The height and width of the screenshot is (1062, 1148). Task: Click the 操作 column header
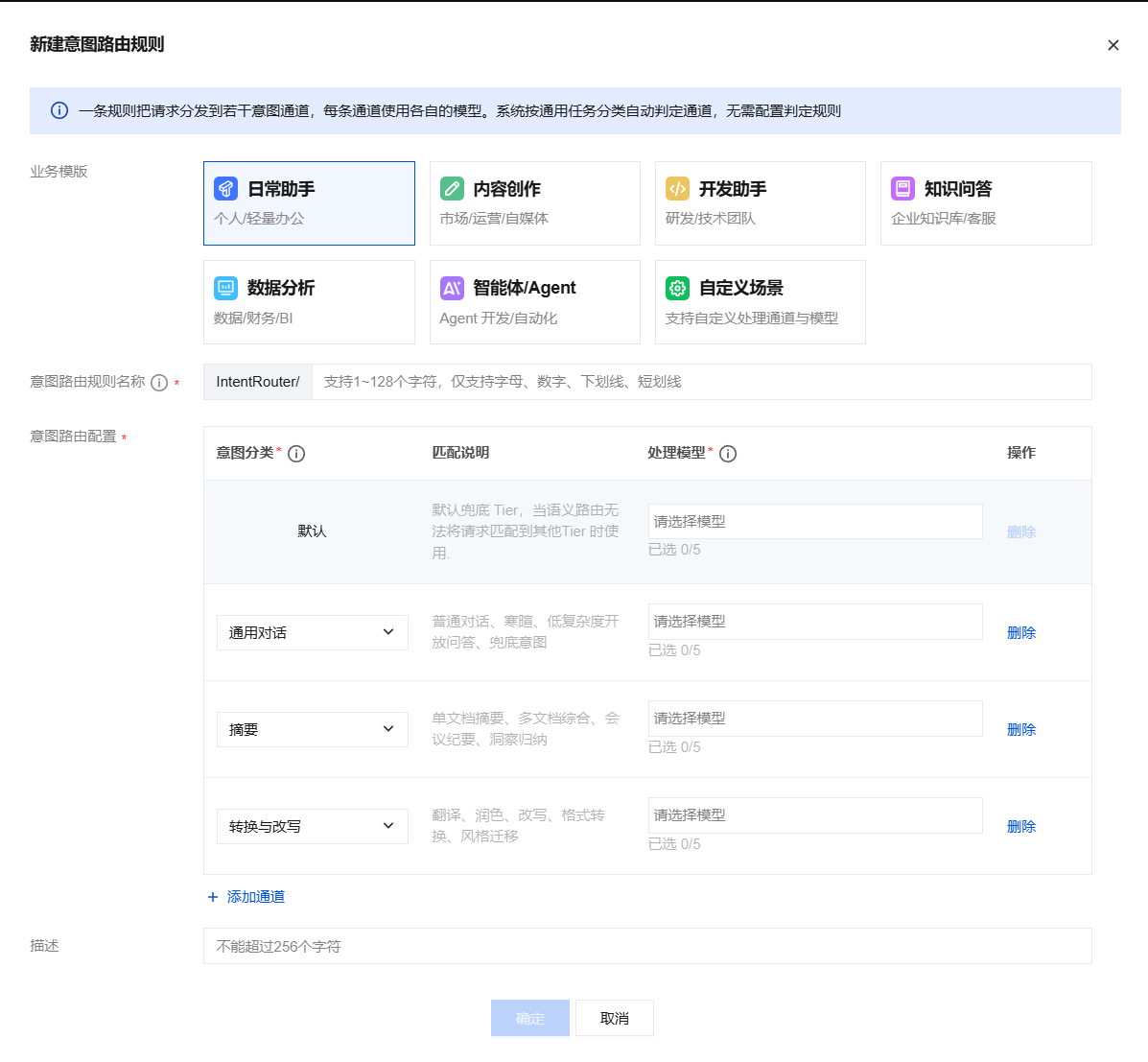(1021, 453)
